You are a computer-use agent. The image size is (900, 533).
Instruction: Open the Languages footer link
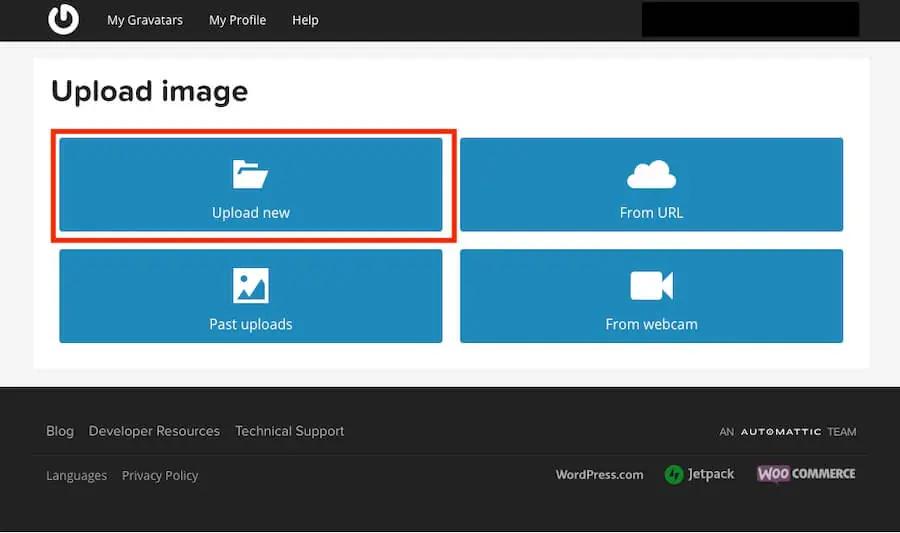(76, 476)
